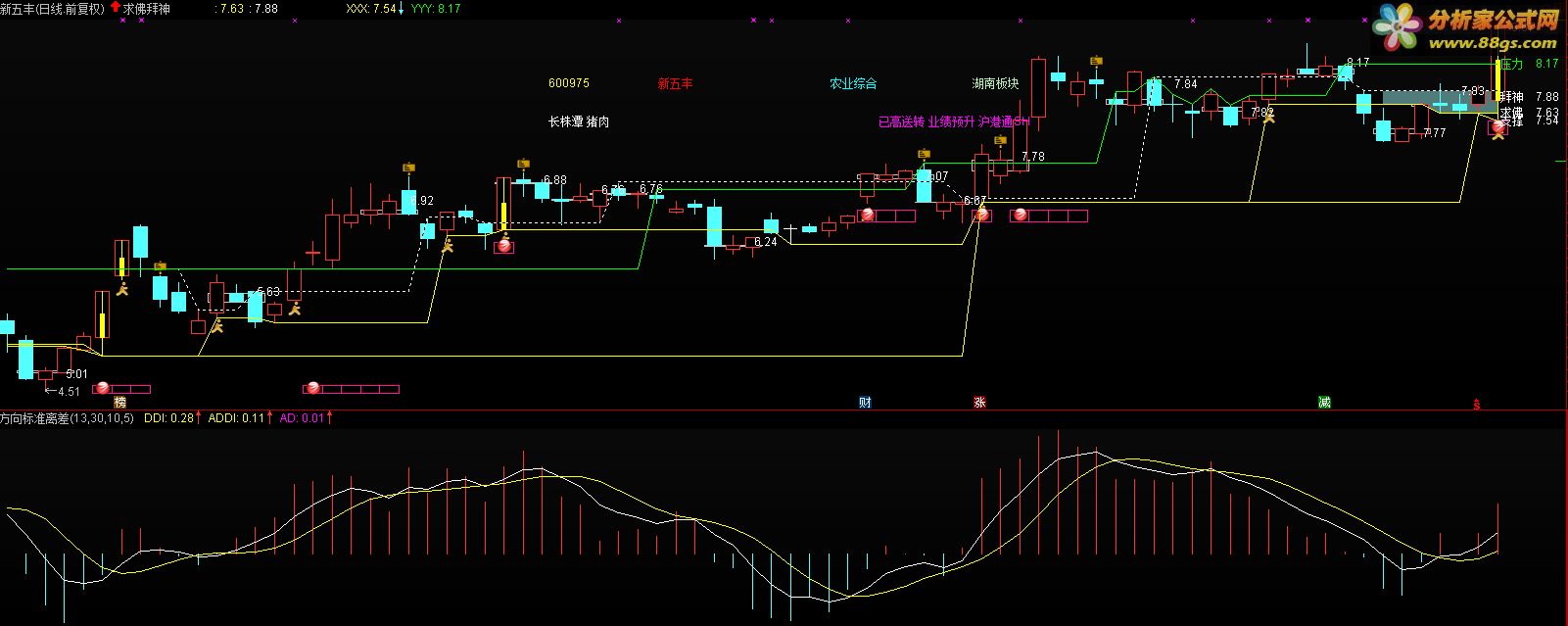Click the yellow info flag above the 6.88 candle
This screenshot has width=1568, height=626.
coord(523,164)
